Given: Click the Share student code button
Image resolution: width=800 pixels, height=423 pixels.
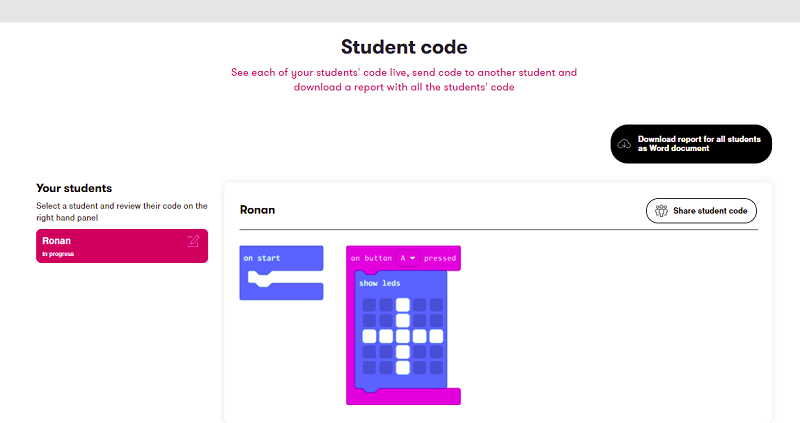Looking at the screenshot, I should [702, 211].
